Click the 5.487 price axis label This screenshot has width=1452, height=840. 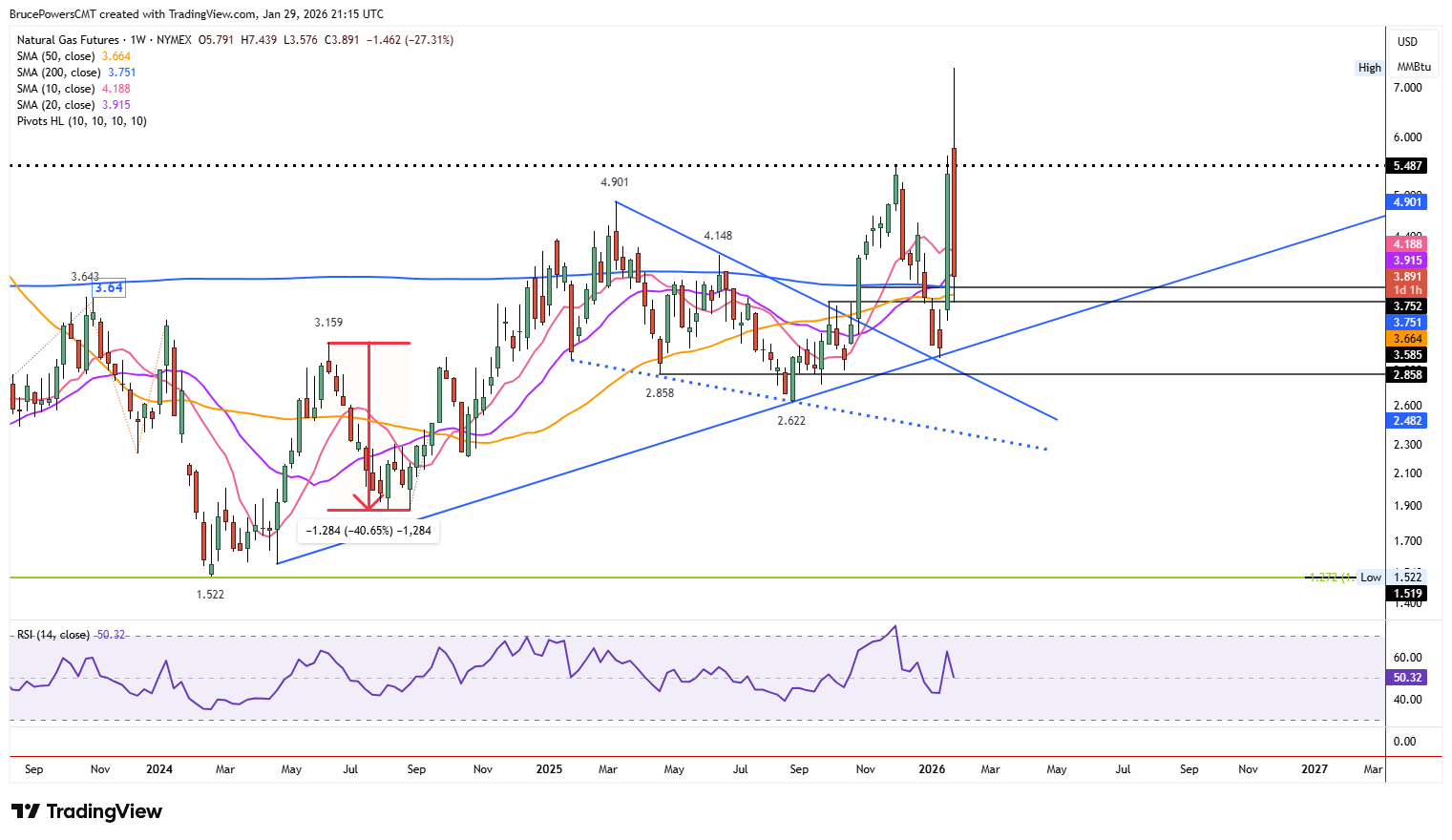(x=1407, y=166)
